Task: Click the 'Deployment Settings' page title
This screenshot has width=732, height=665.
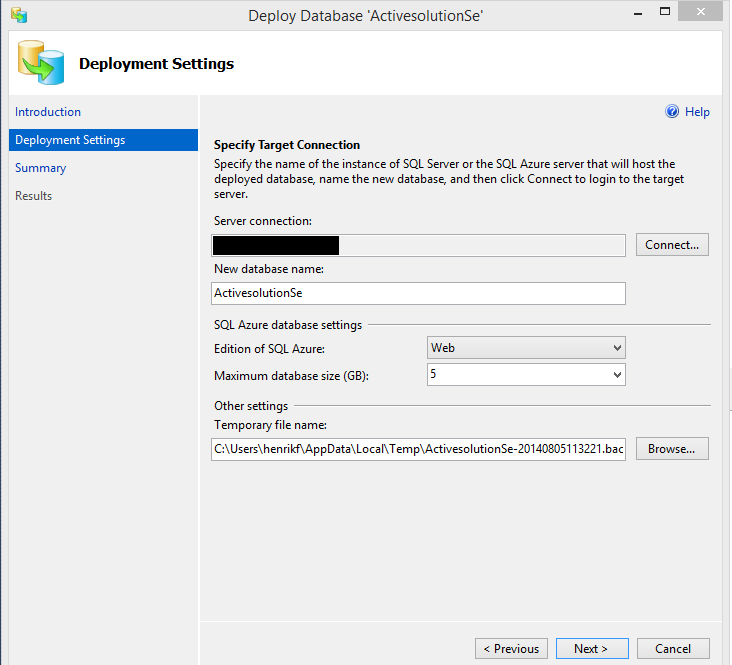Action: pyautogui.click(x=156, y=64)
